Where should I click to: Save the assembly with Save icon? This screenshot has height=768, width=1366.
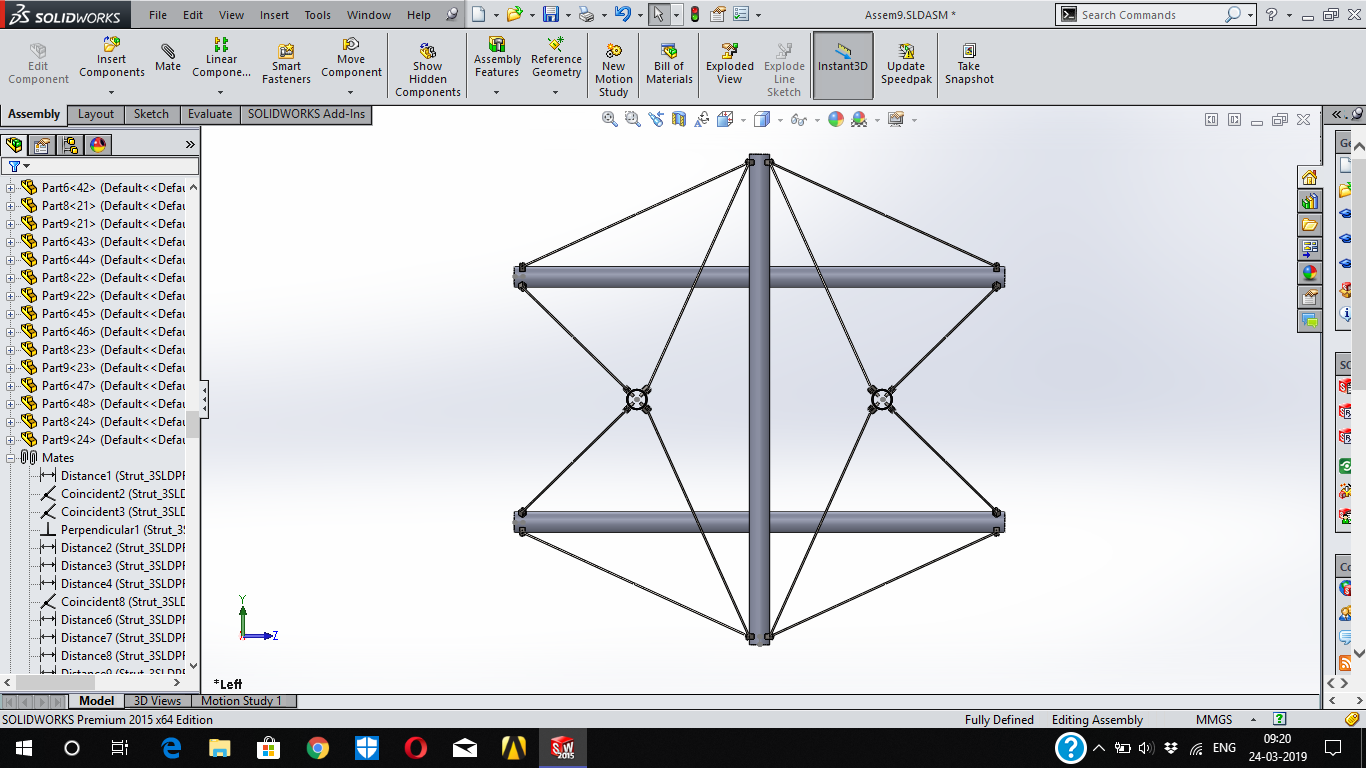coord(550,14)
